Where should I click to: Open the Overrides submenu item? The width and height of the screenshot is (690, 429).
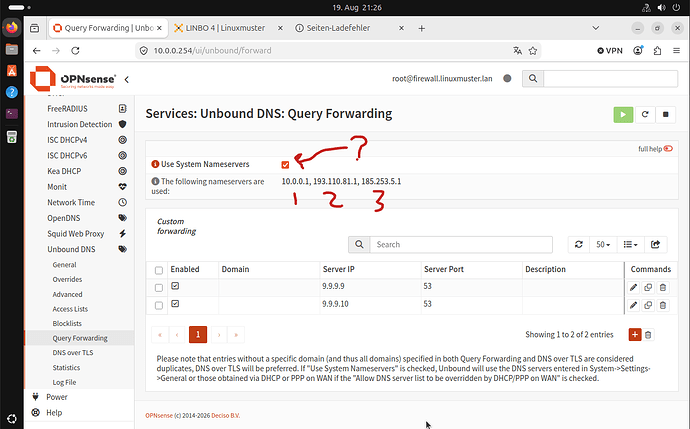[x=67, y=279]
